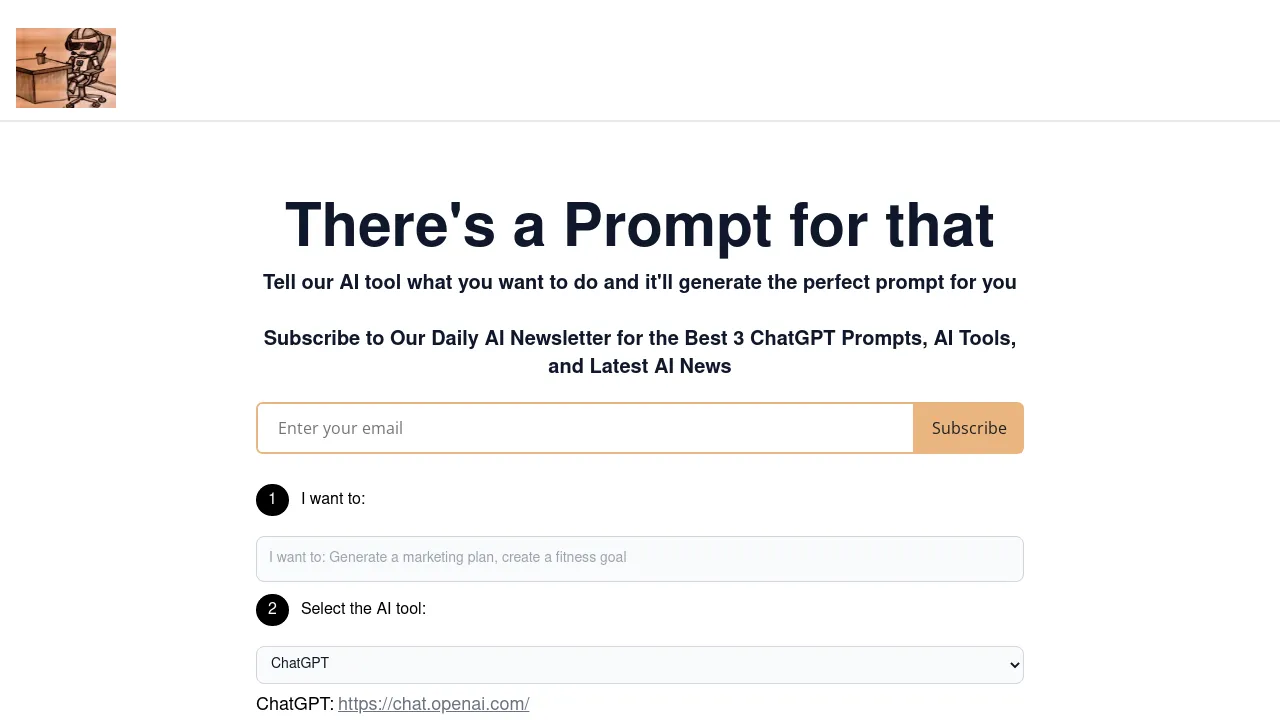The image size is (1280, 720).
Task: Click the Subscribe button
Action: click(968, 428)
